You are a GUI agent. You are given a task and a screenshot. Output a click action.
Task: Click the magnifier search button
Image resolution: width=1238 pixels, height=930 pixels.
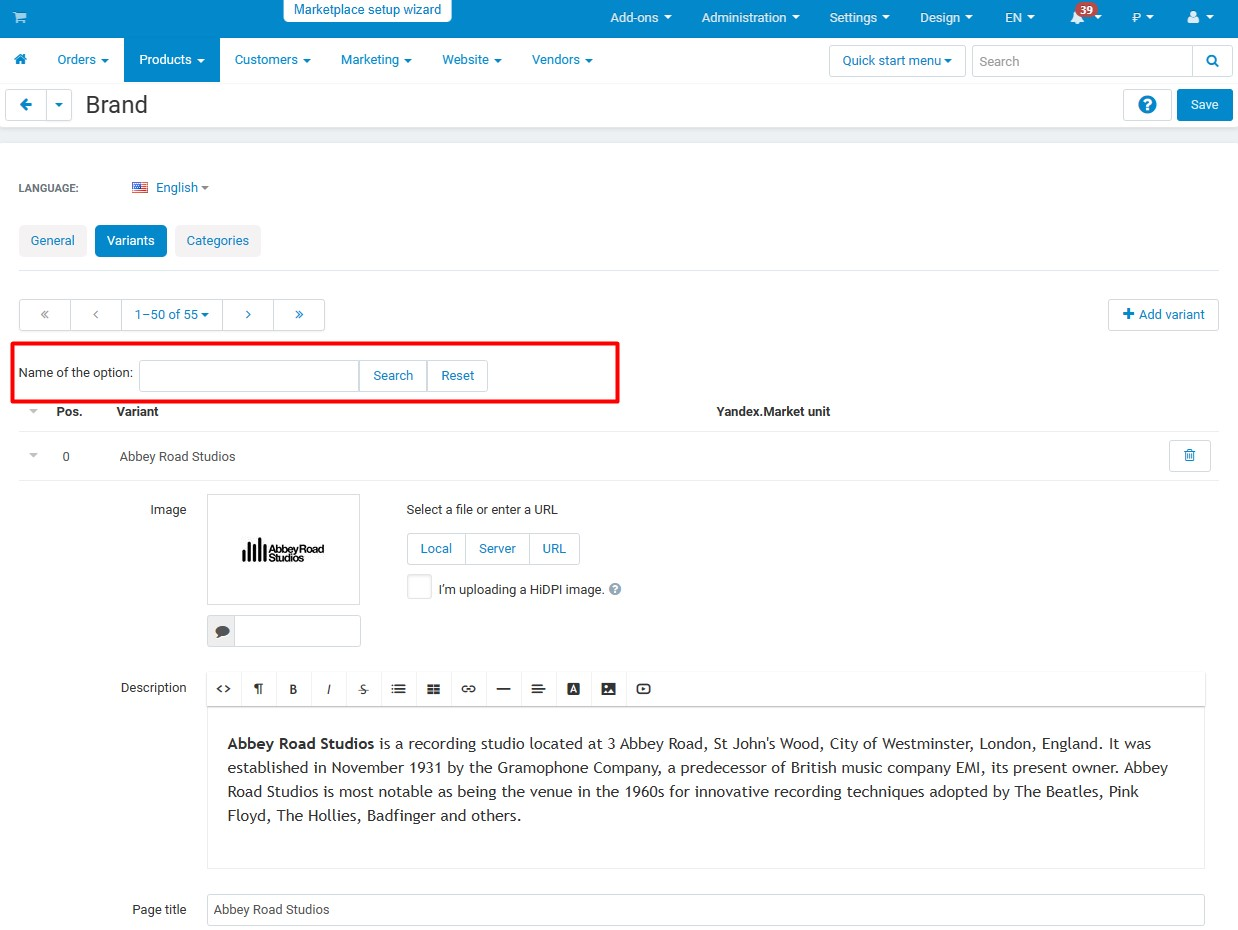(x=1212, y=61)
